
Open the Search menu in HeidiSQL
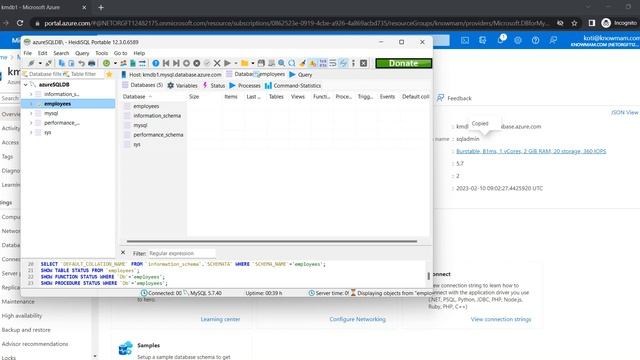61,53
